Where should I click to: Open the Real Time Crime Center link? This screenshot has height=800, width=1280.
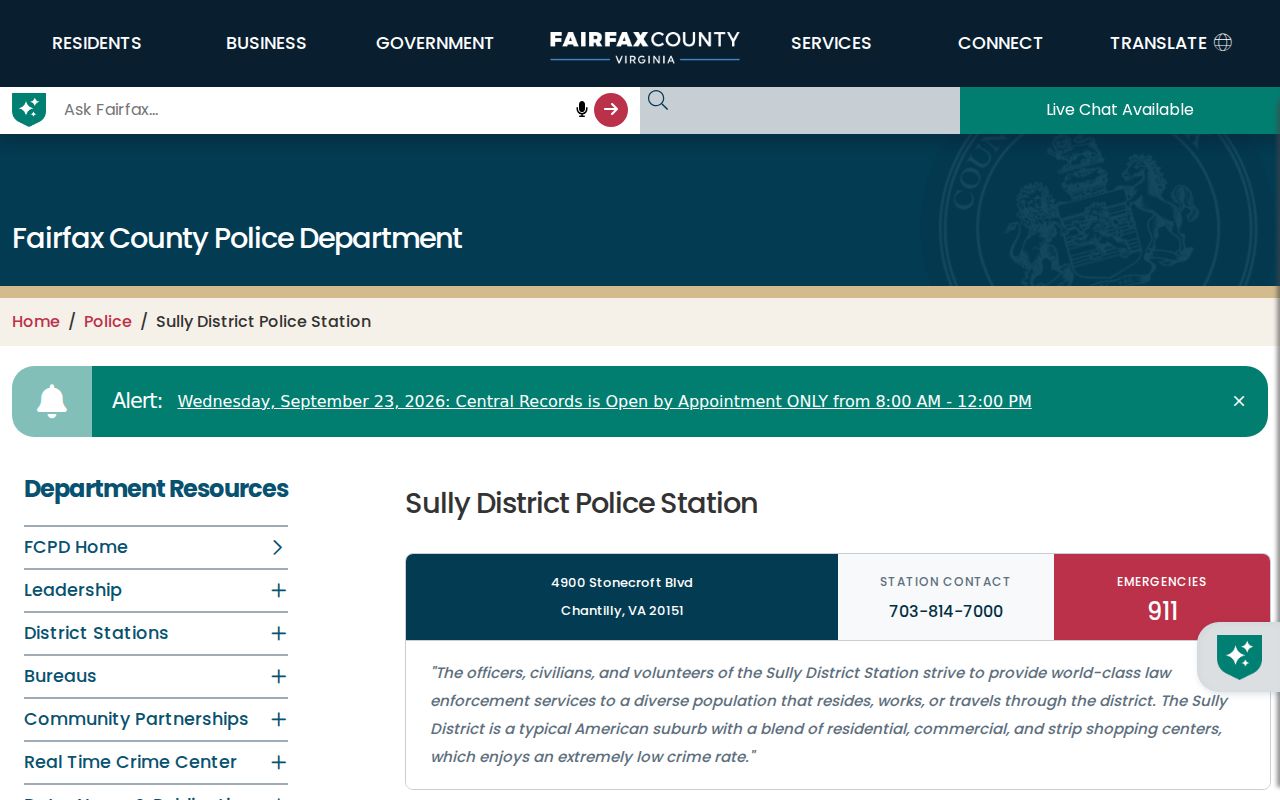point(131,762)
